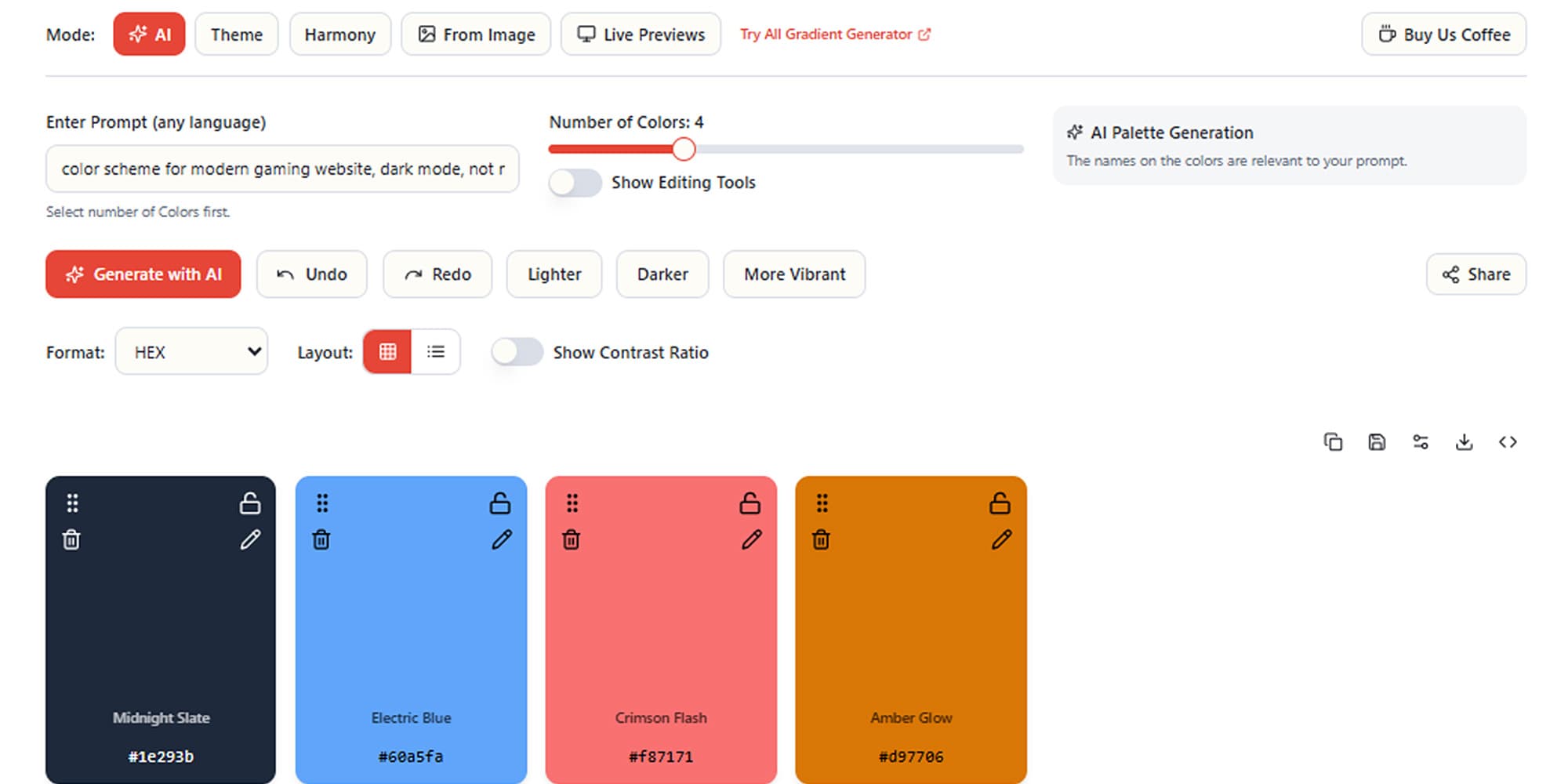Download the palette via the download icon
The image size is (1568, 784).
[1464, 442]
